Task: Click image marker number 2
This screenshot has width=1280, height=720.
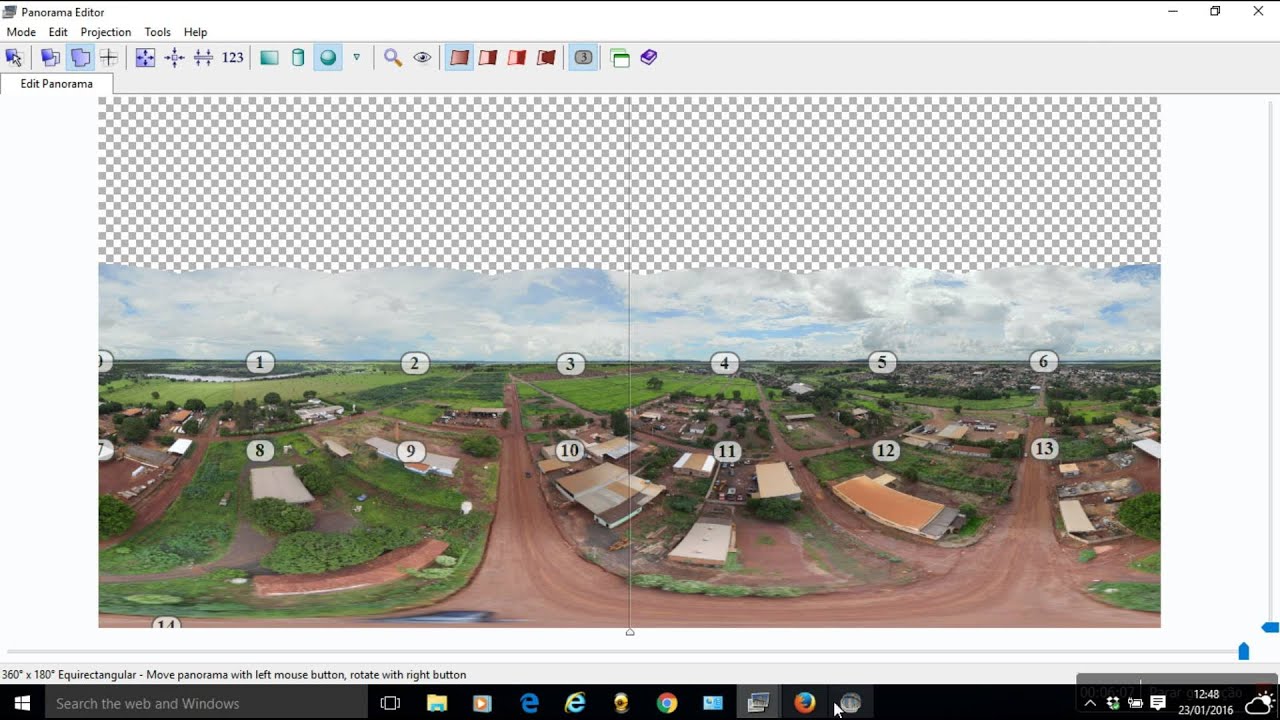Action: (x=415, y=363)
